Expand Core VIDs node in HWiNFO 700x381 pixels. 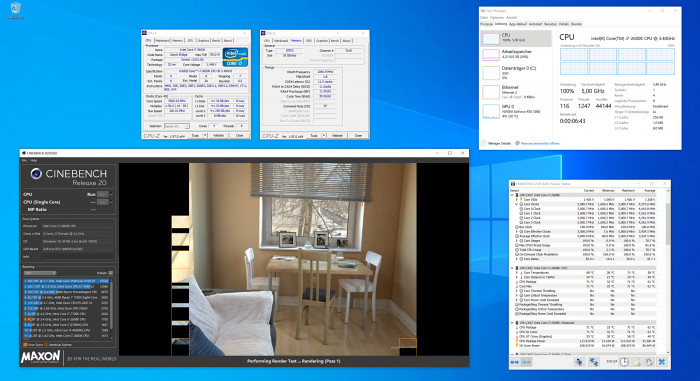pos(517,200)
